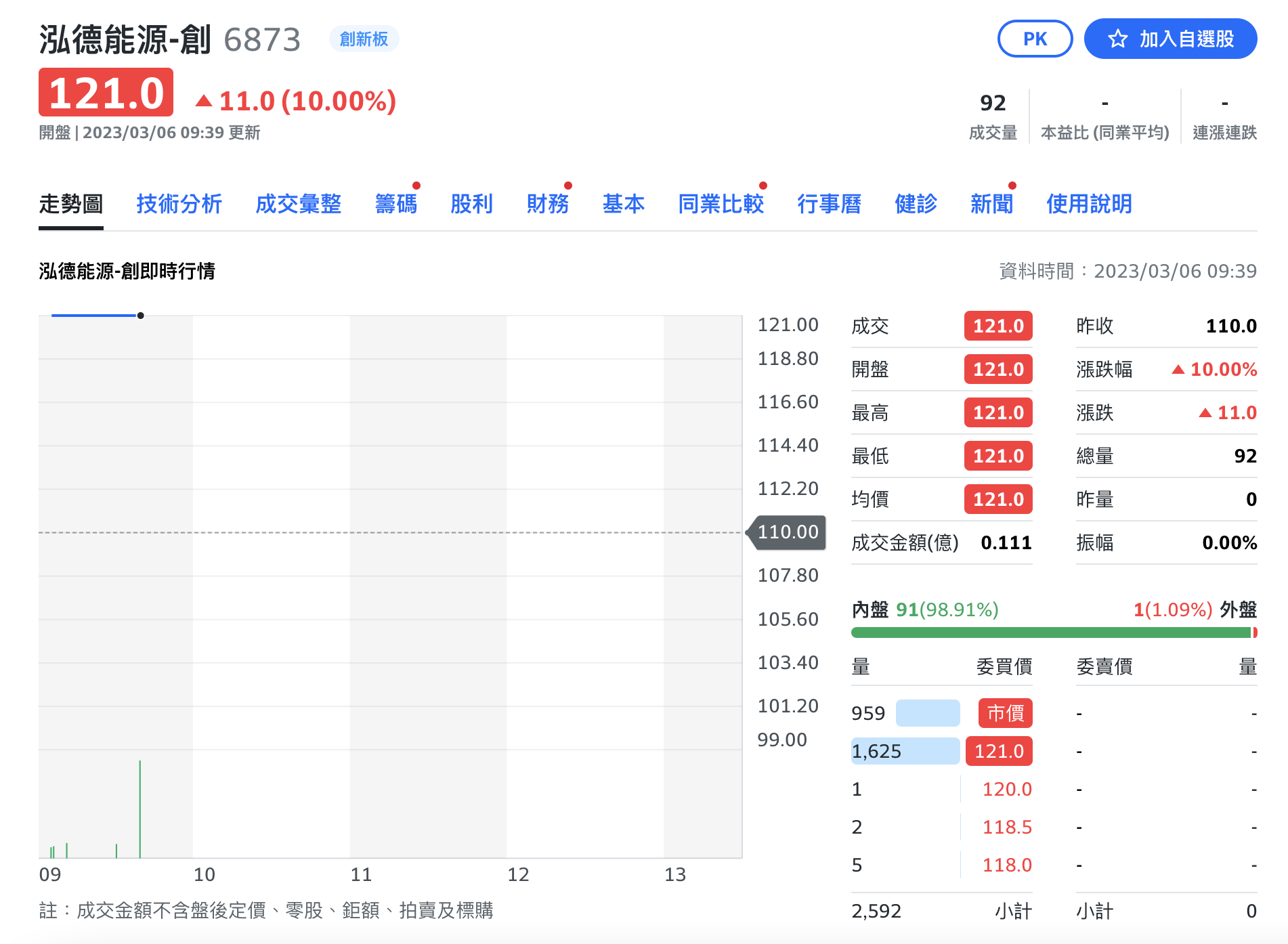Click the 市價 bid price badge

(1006, 713)
